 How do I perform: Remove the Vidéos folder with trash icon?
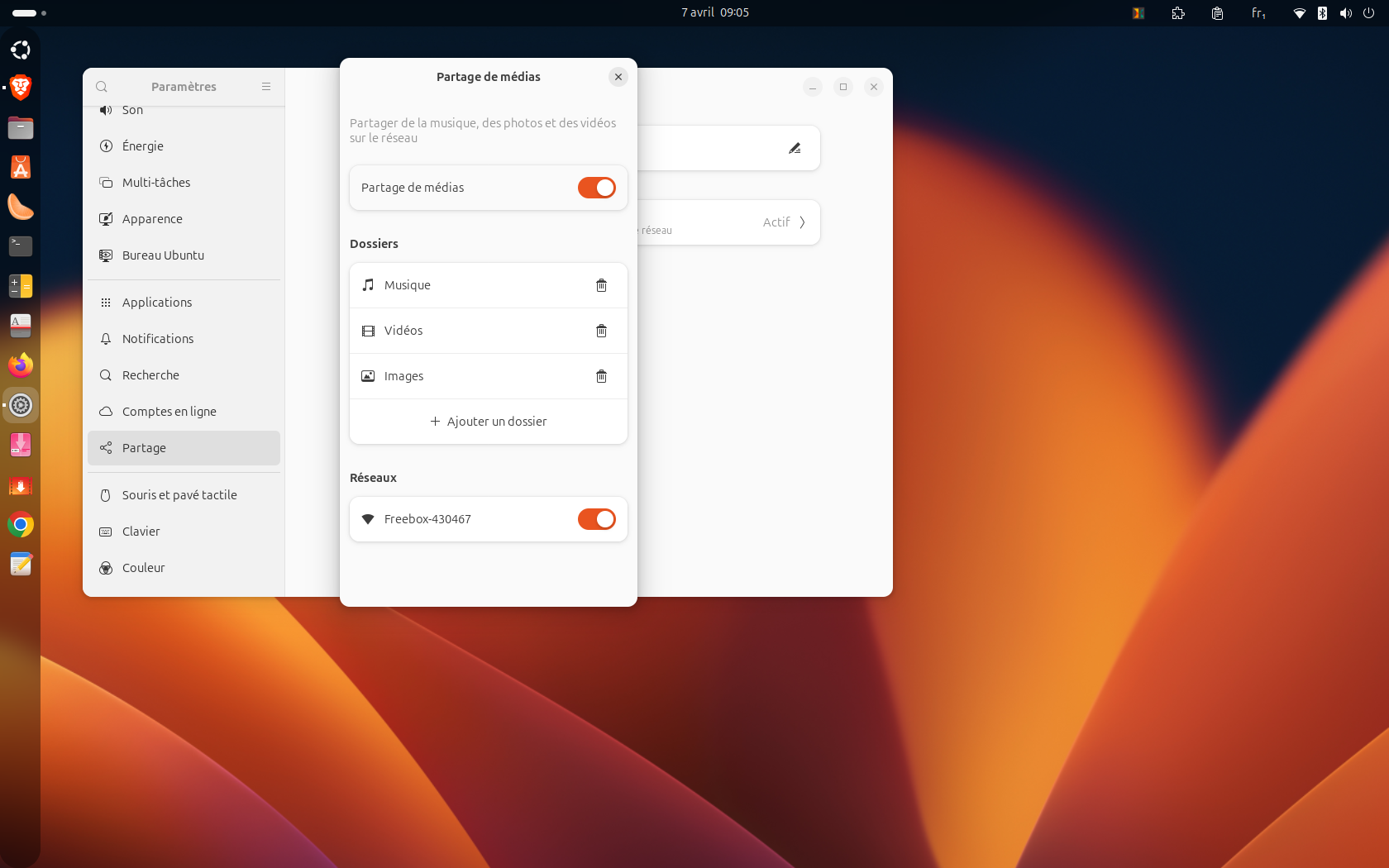(x=601, y=331)
